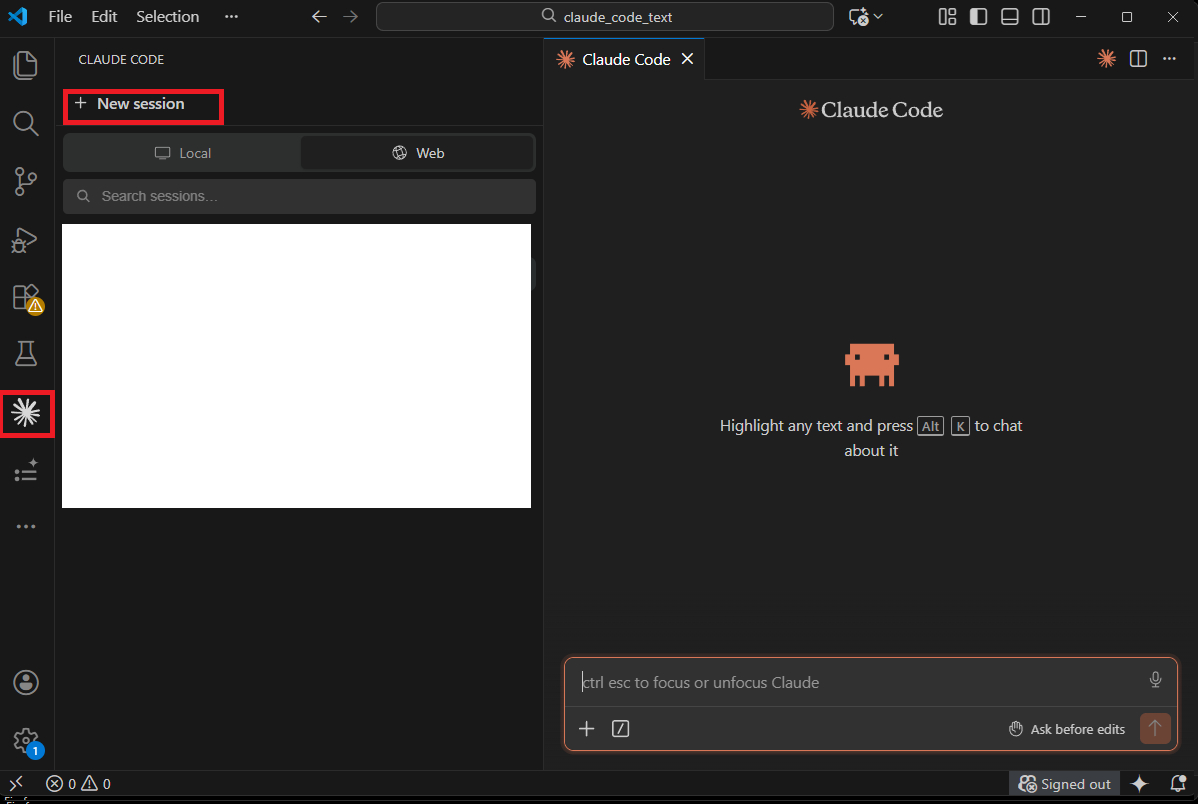Click the claude_code_text command center search
Image resolution: width=1198 pixels, height=804 pixels.
click(604, 16)
